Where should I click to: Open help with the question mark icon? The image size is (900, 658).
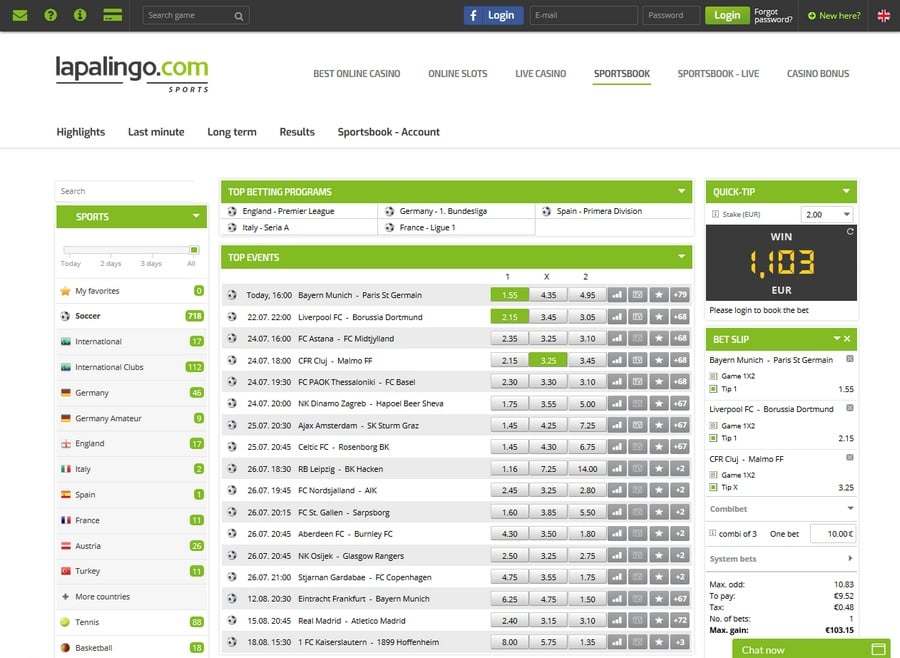point(51,16)
